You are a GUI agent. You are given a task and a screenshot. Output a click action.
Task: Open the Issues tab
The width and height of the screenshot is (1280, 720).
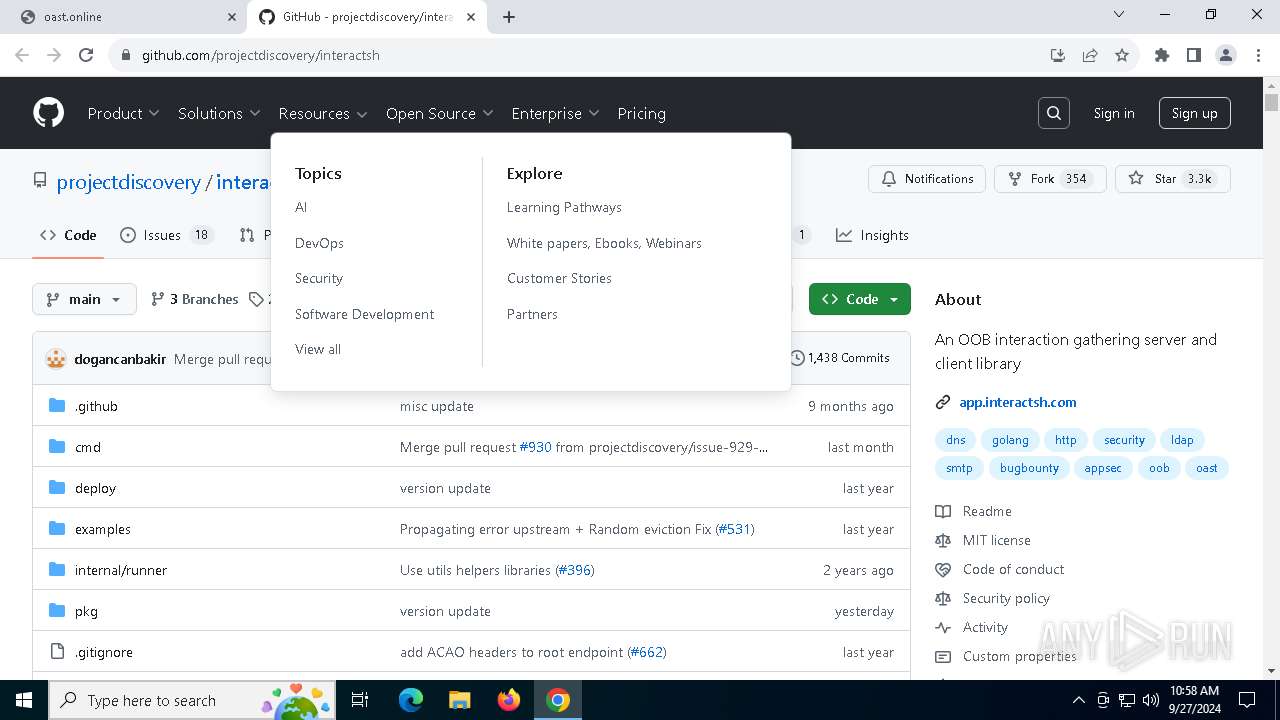pos(167,235)
